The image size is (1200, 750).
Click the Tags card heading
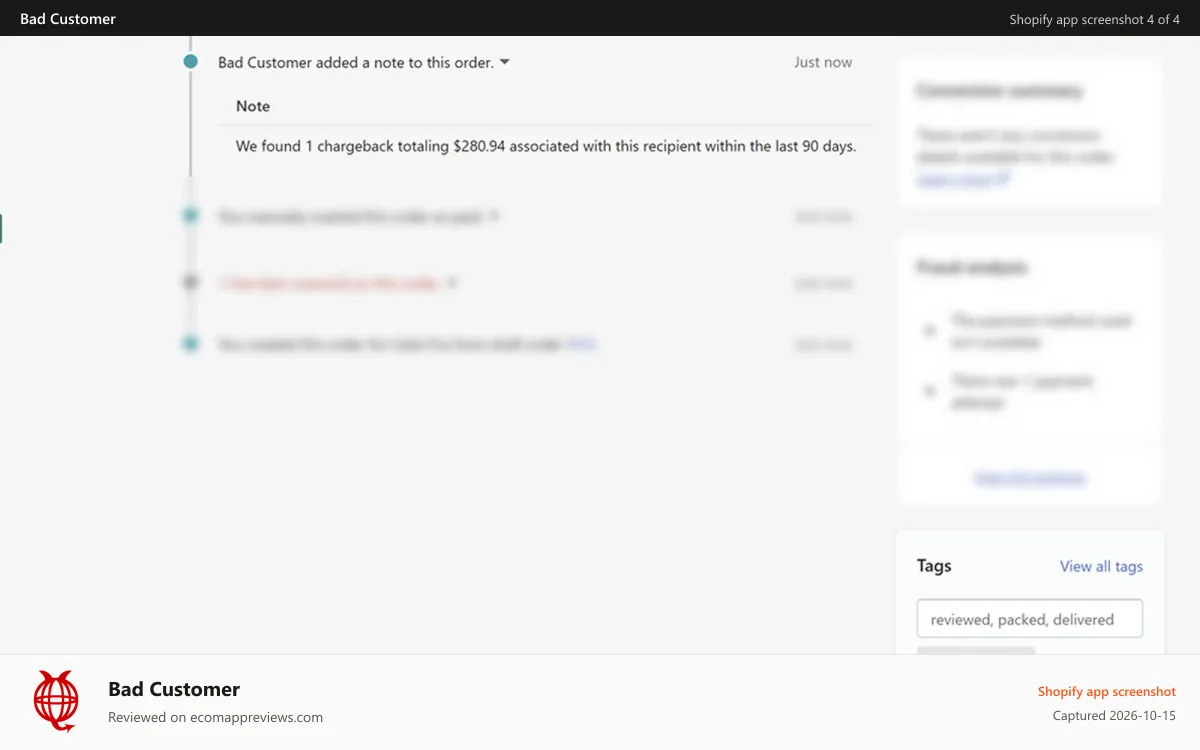tap(934, 566)
